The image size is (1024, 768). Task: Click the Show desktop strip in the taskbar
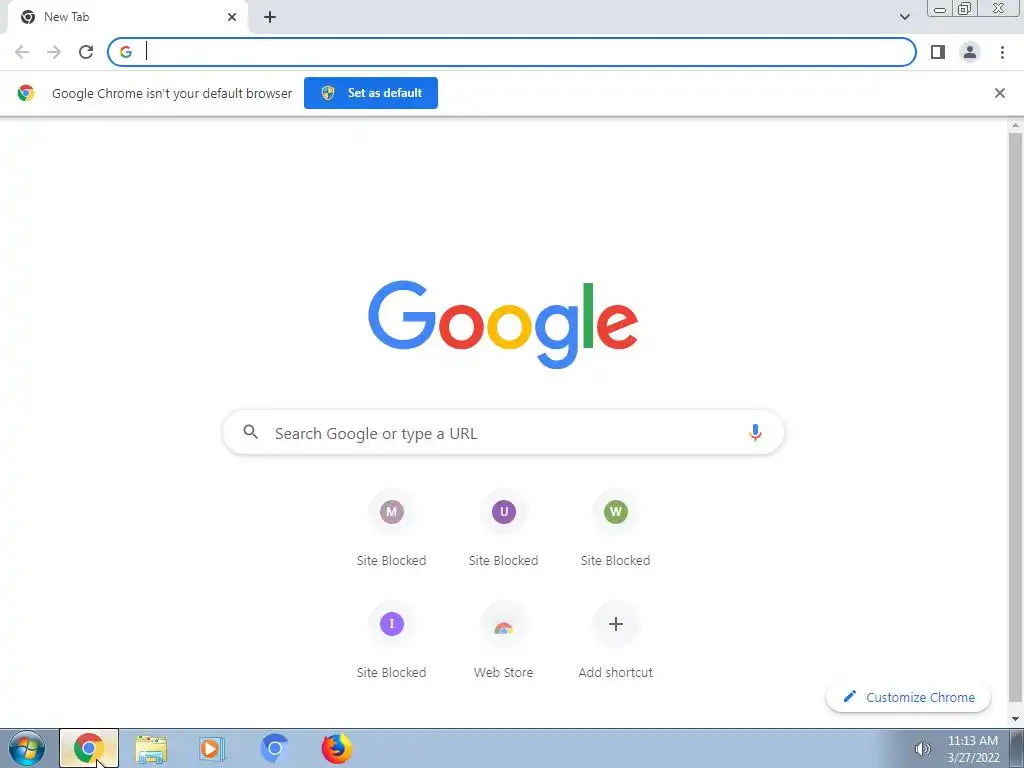click(1017, 748)
